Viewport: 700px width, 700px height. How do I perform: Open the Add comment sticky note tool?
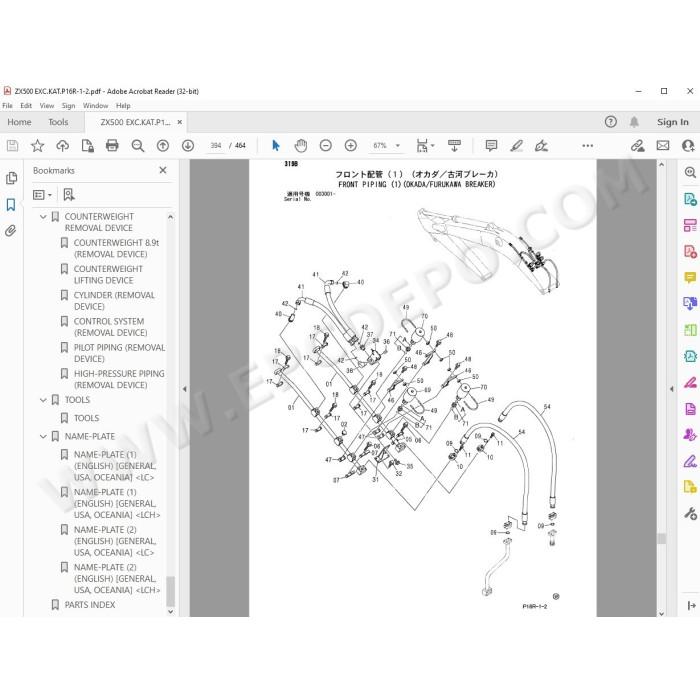[x=491, y=145]
